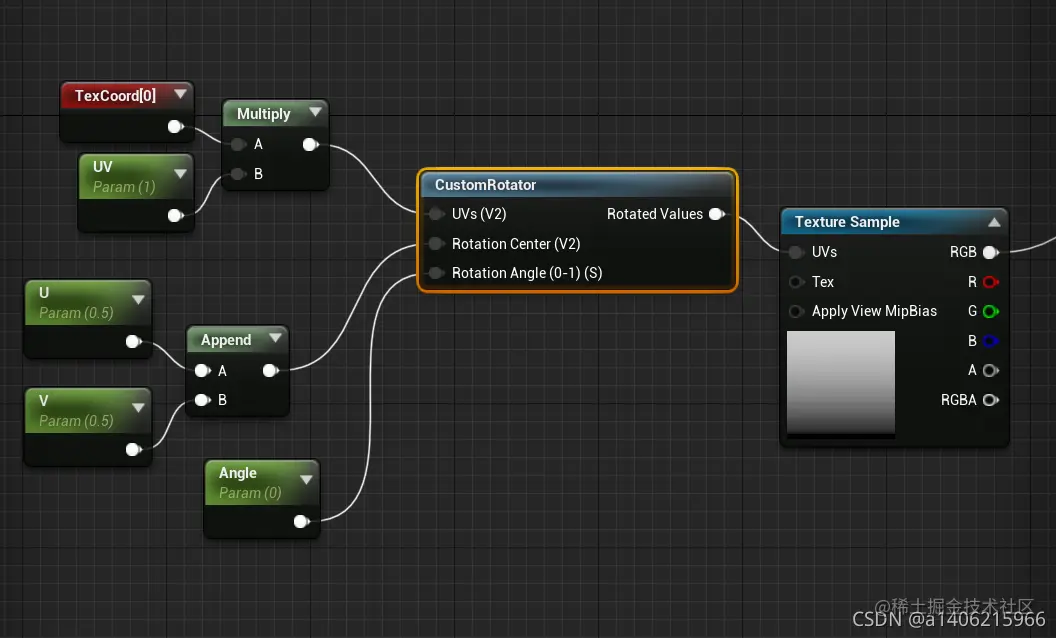1056x638 pixels.
Task: Click the white output pin of TexCoord[0]
Action: pos(175,126)
